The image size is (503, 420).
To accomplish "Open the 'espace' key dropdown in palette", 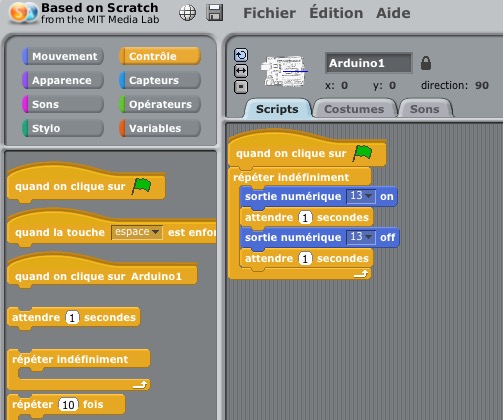I will coord(137,232).
